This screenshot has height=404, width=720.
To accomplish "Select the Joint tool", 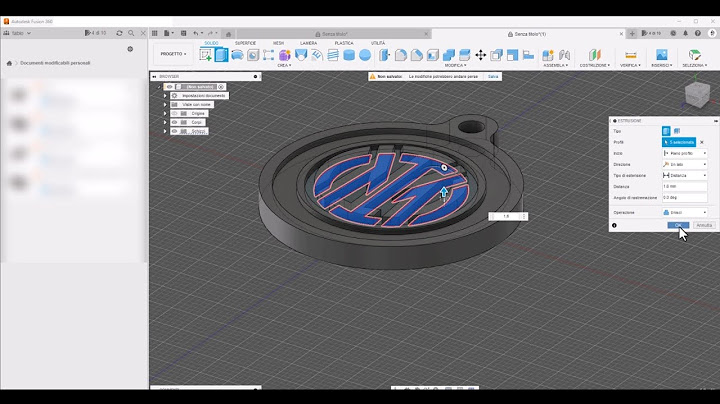I will [x=564, y=55].
